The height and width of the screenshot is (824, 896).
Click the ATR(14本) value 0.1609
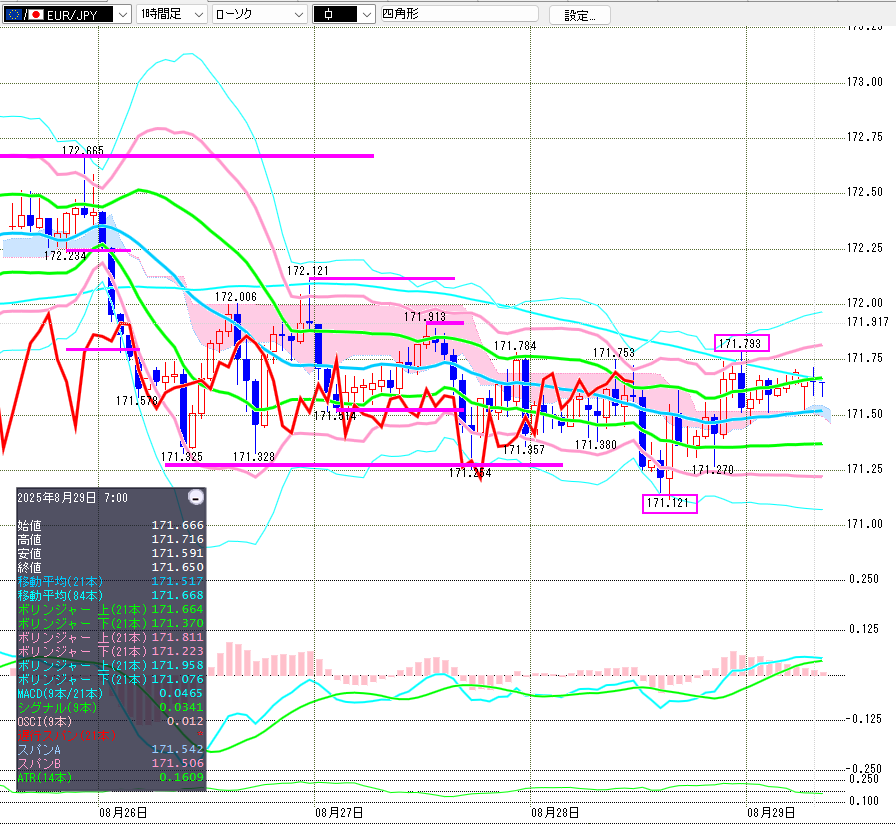click(x=181, y=777)
